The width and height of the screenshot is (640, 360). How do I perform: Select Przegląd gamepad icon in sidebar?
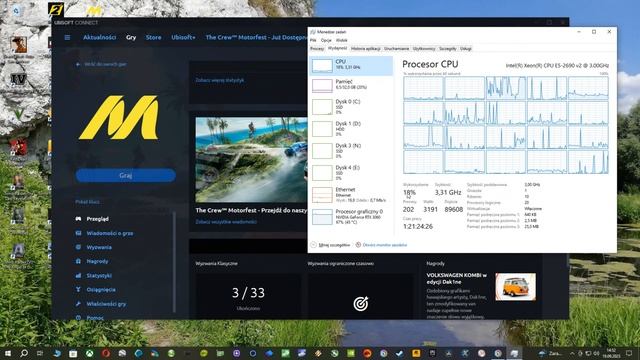point(78,219)
